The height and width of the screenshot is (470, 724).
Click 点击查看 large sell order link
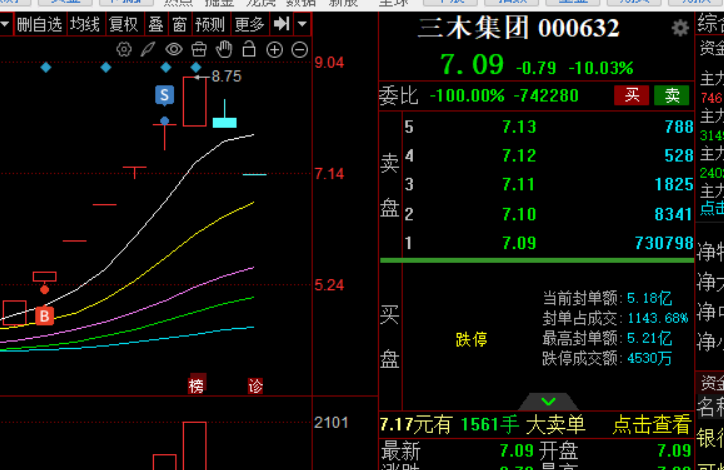pyautogui.click(x=652, y=425)
